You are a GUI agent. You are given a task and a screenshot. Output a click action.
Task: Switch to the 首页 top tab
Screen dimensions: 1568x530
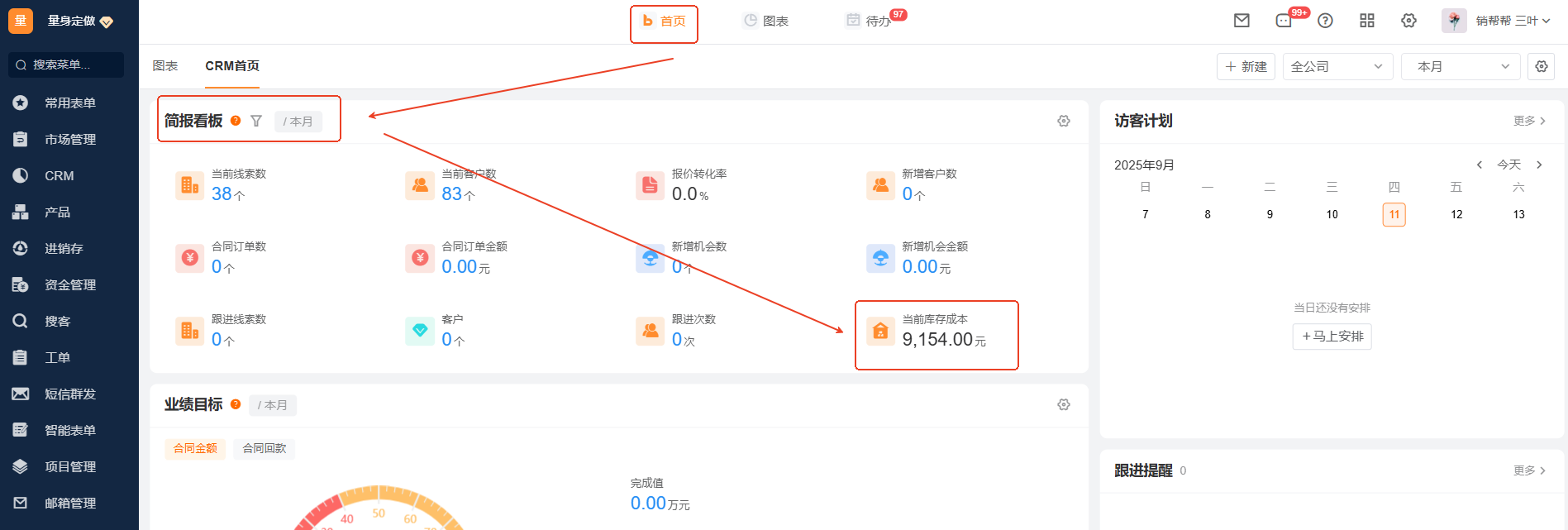tap(664, 21)
